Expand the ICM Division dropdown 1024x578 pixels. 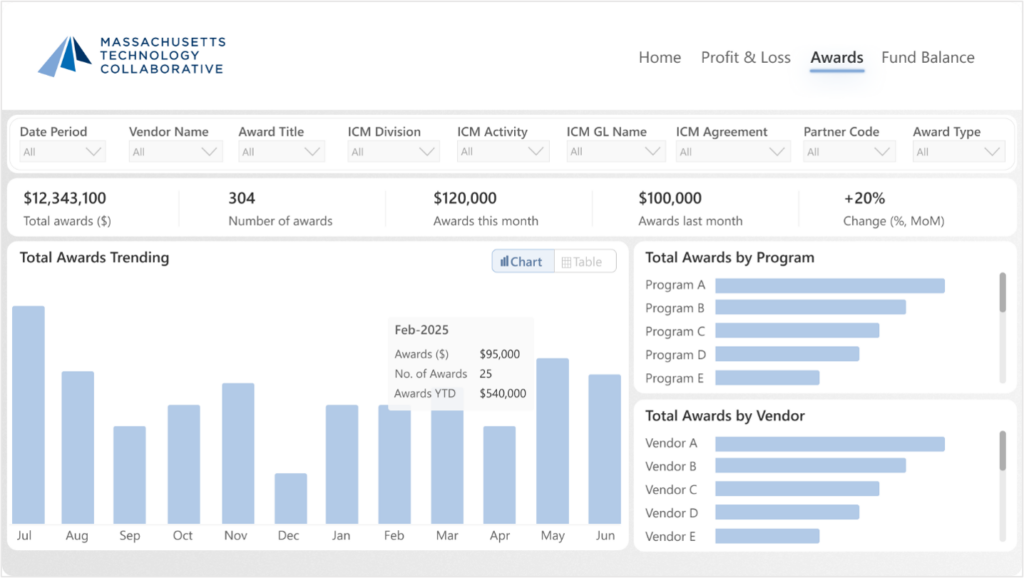pos(393,152)
